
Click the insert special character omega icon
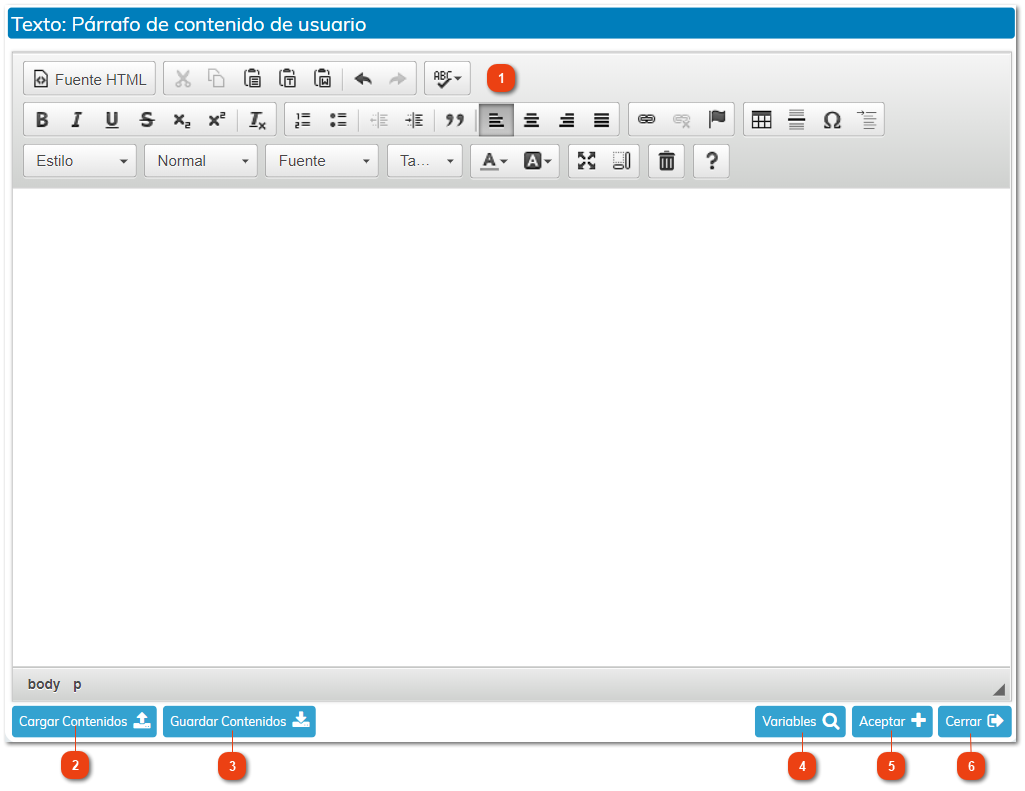tap(831, 120)
